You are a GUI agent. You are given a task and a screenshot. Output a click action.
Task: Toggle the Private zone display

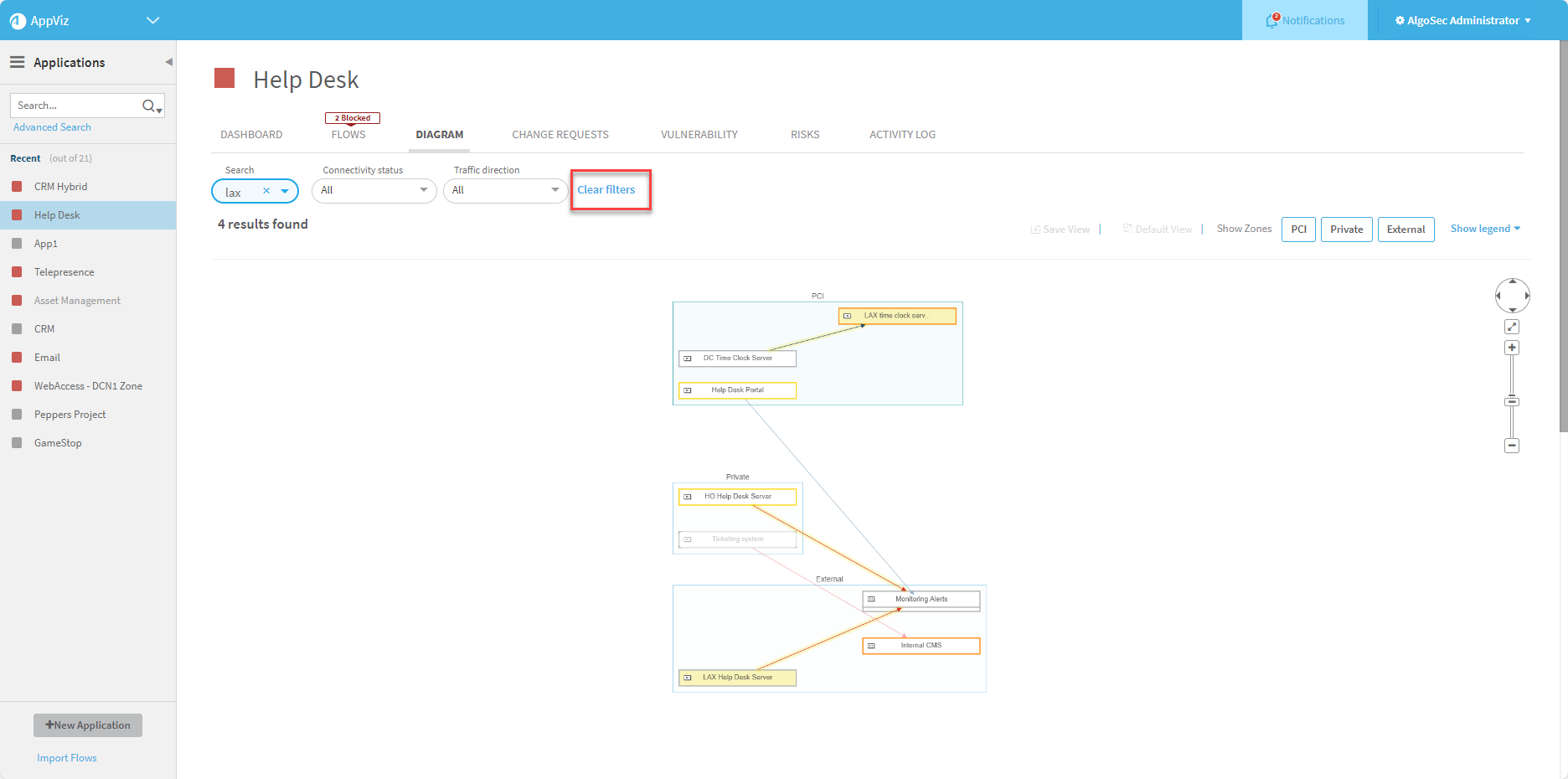point(1346,230)
